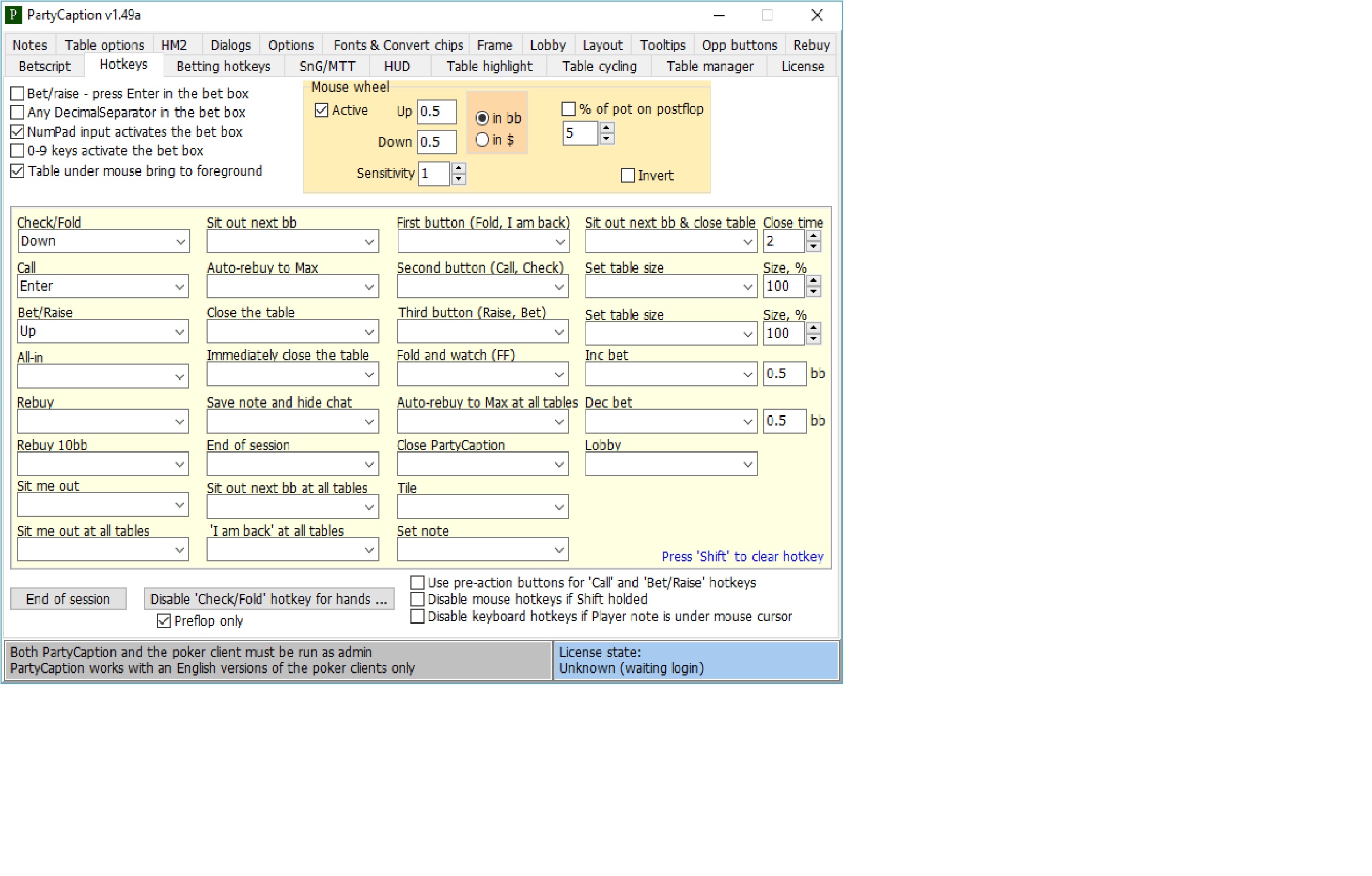Click the PartyCaption app icon in title bar
The width and height of the screenshot is (1372, 876).
pos(13,15)
